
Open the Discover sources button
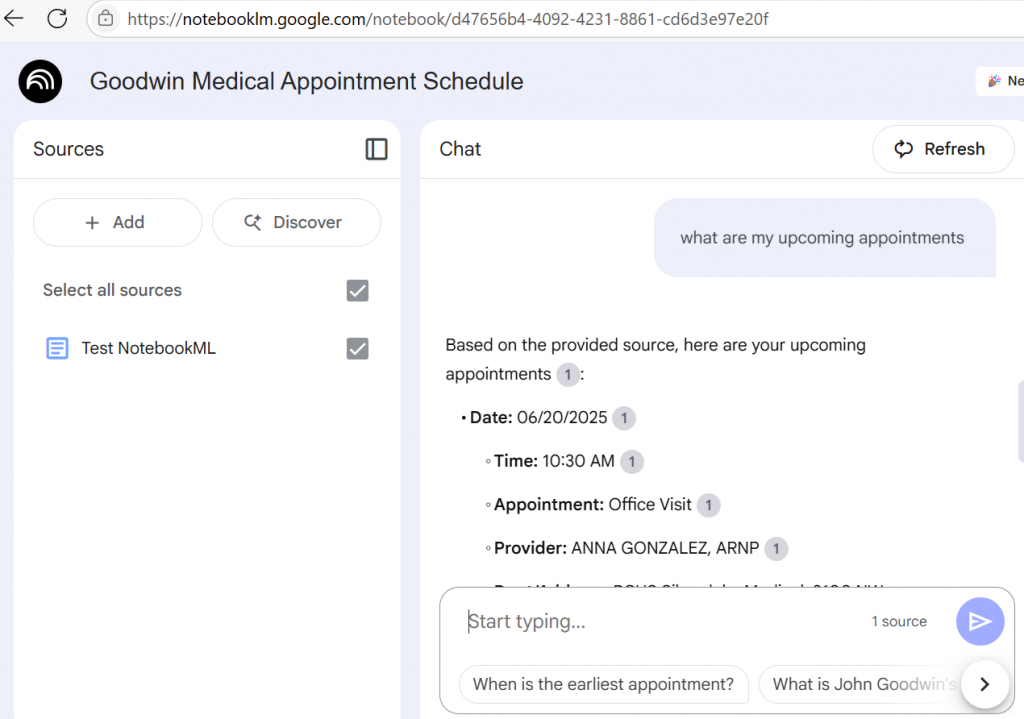click(x=296, y=222)
